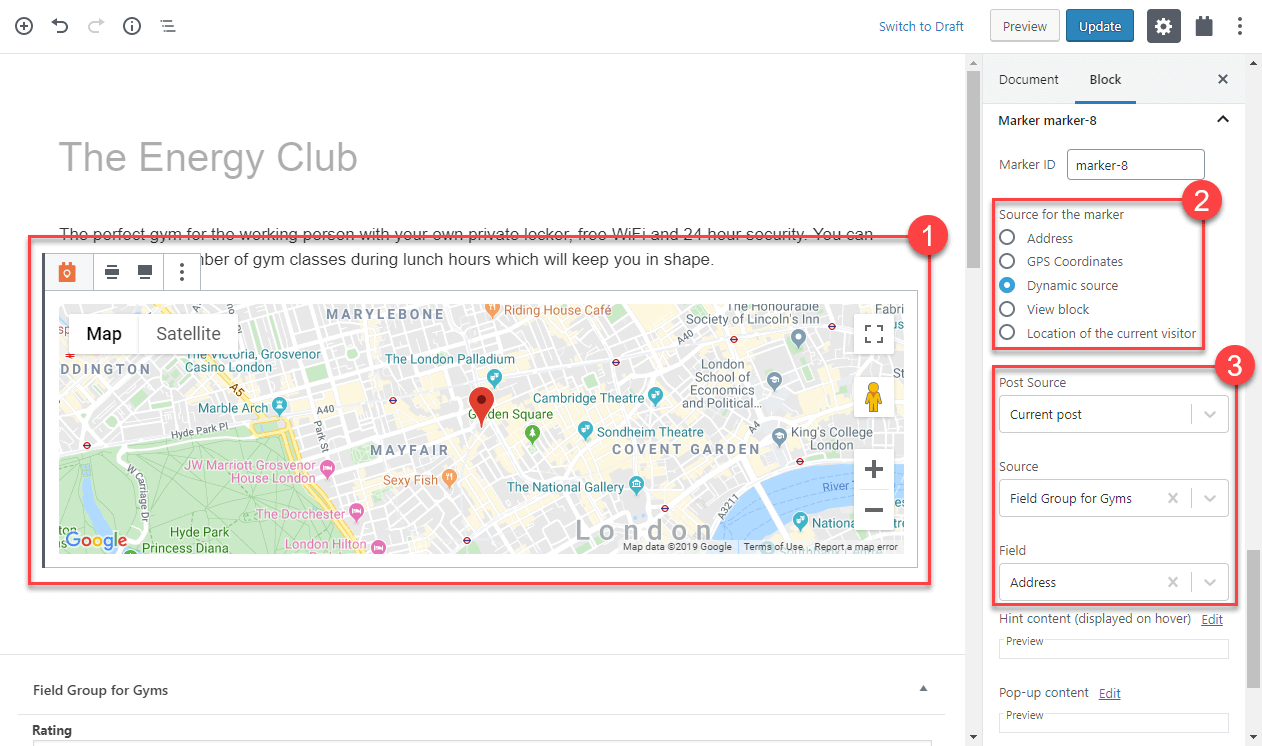Click the editor vertical scrollbar thumb
Viewport: 1262px width, 746px height.
(x=972, y=170)
